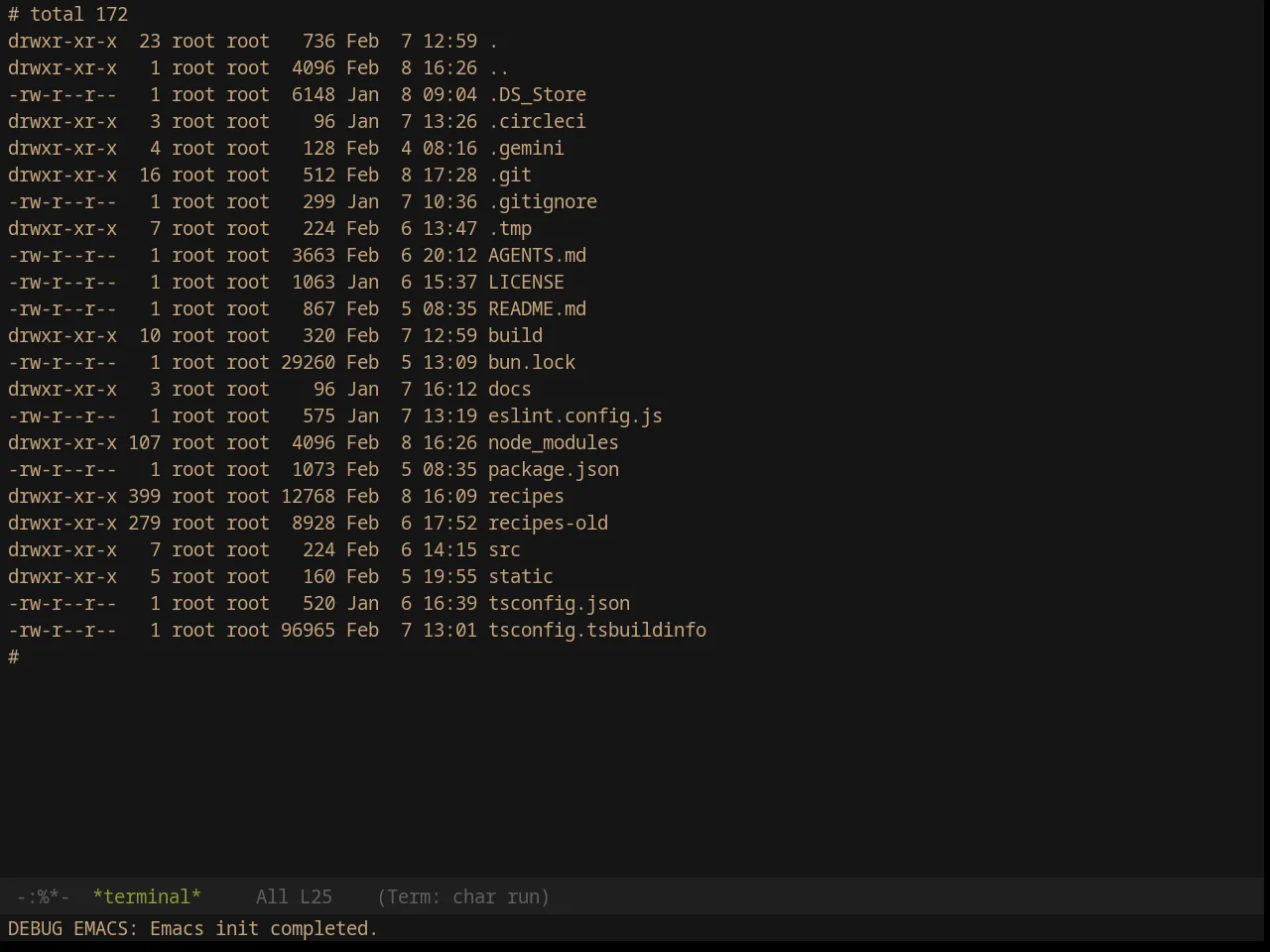Screen dimensions: 1270x952
Task: Select the .circleci directory entry
Action: point(537,121)
